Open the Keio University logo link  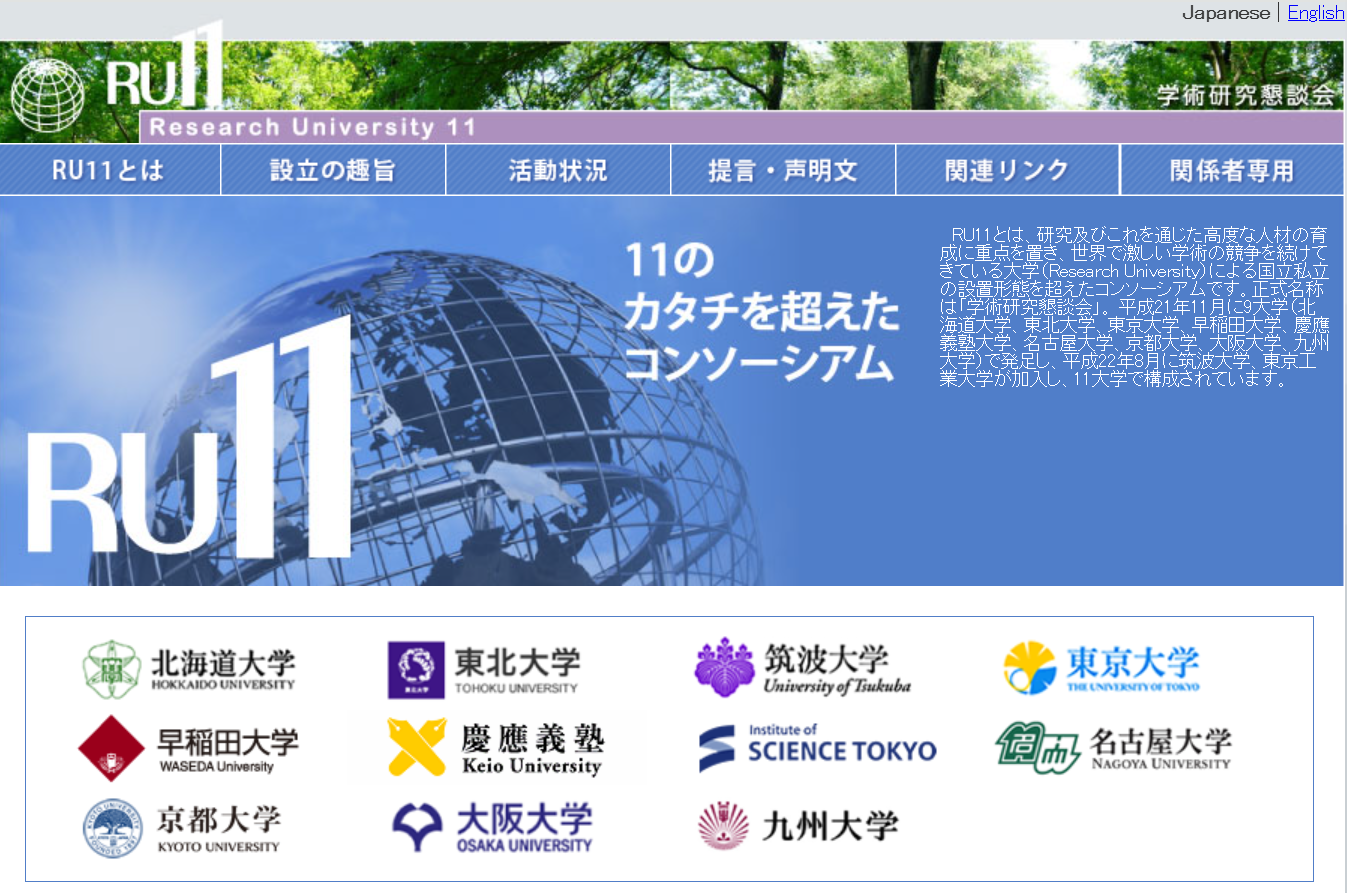(496, 748)
